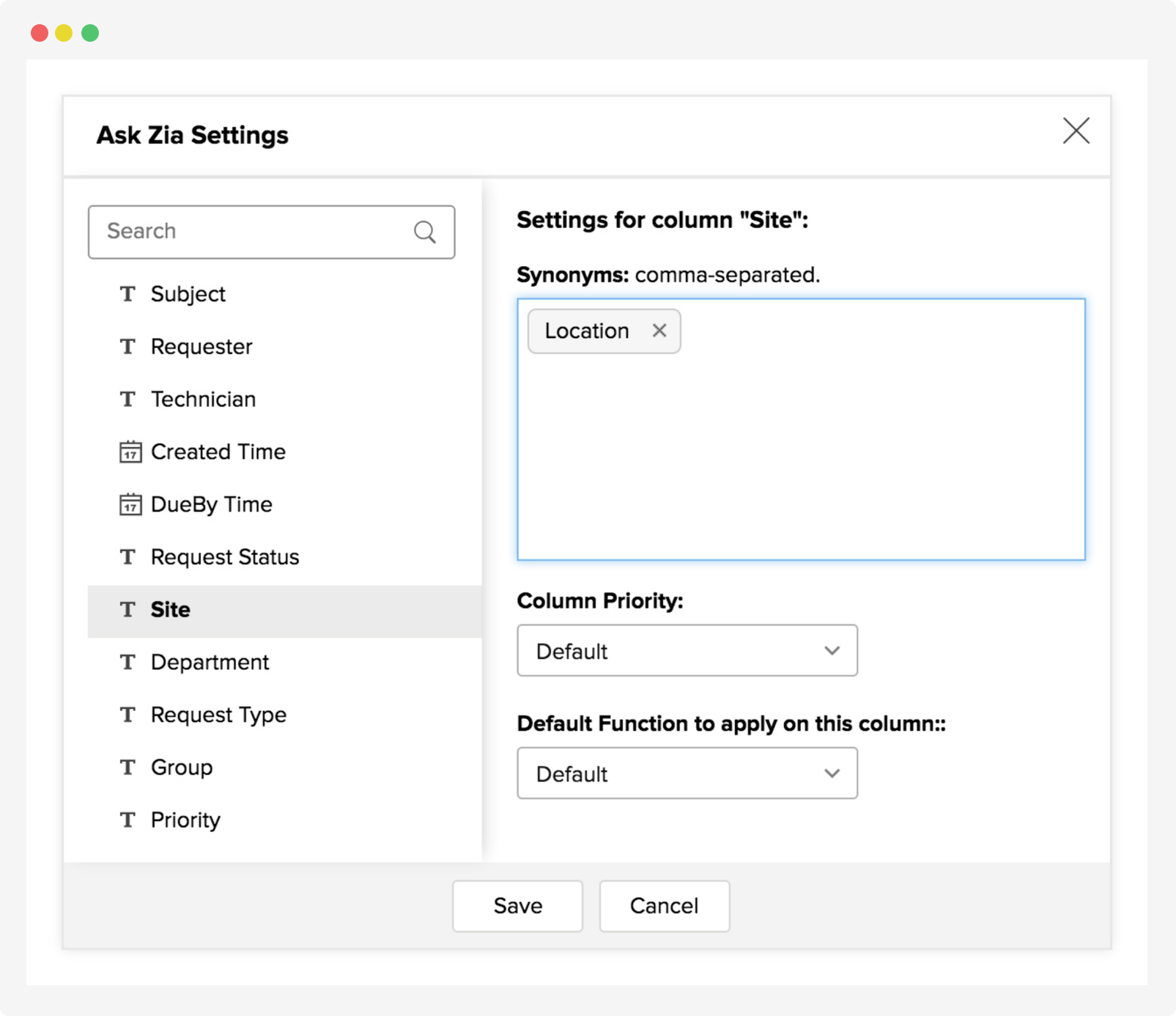The width and height of the screenshot is (1176, 1016).
Task: Select the Requester column
Action: click(x=201, y=347)
